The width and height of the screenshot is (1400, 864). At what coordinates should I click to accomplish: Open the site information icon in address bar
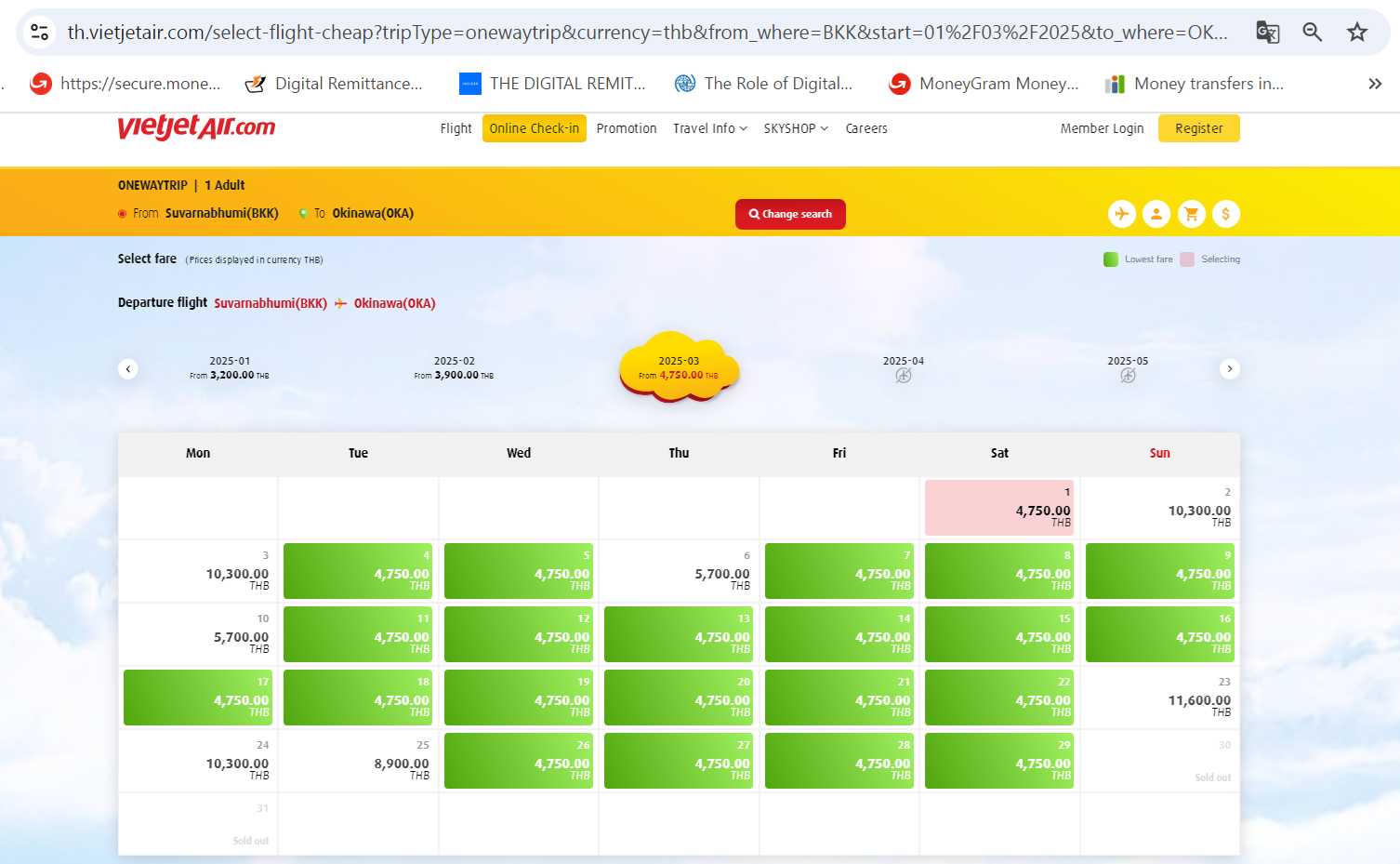(40, 33)
